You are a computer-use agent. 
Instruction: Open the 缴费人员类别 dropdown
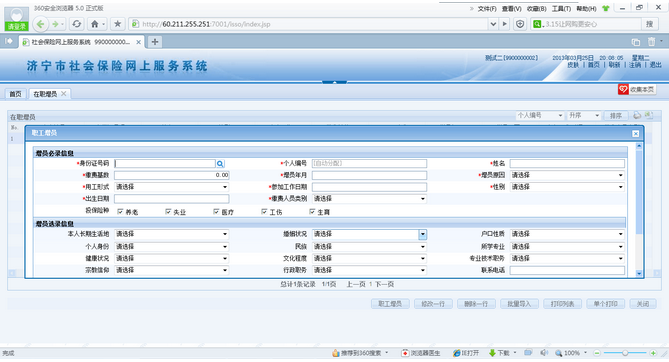click(369, 199)
